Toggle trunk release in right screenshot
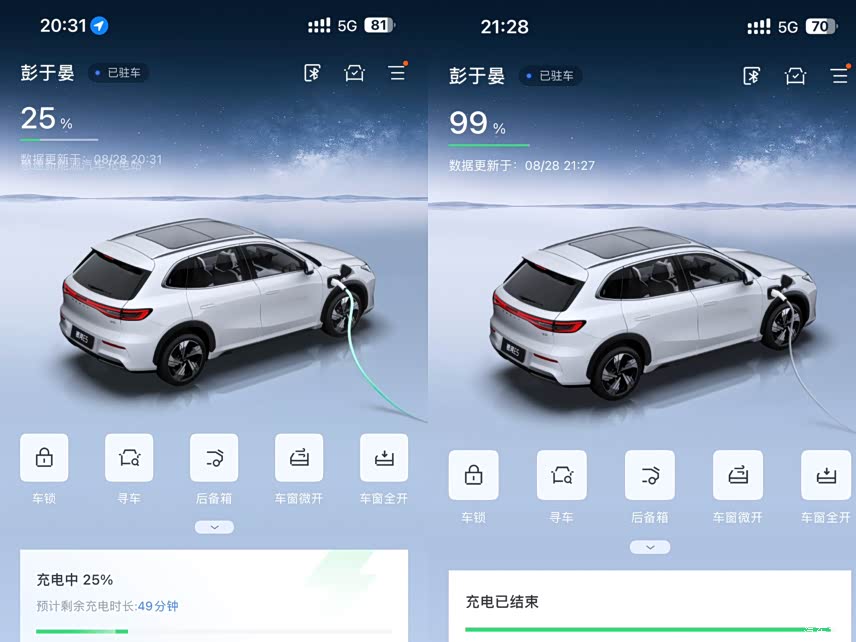The image size is (856, 642). (650, 475)
